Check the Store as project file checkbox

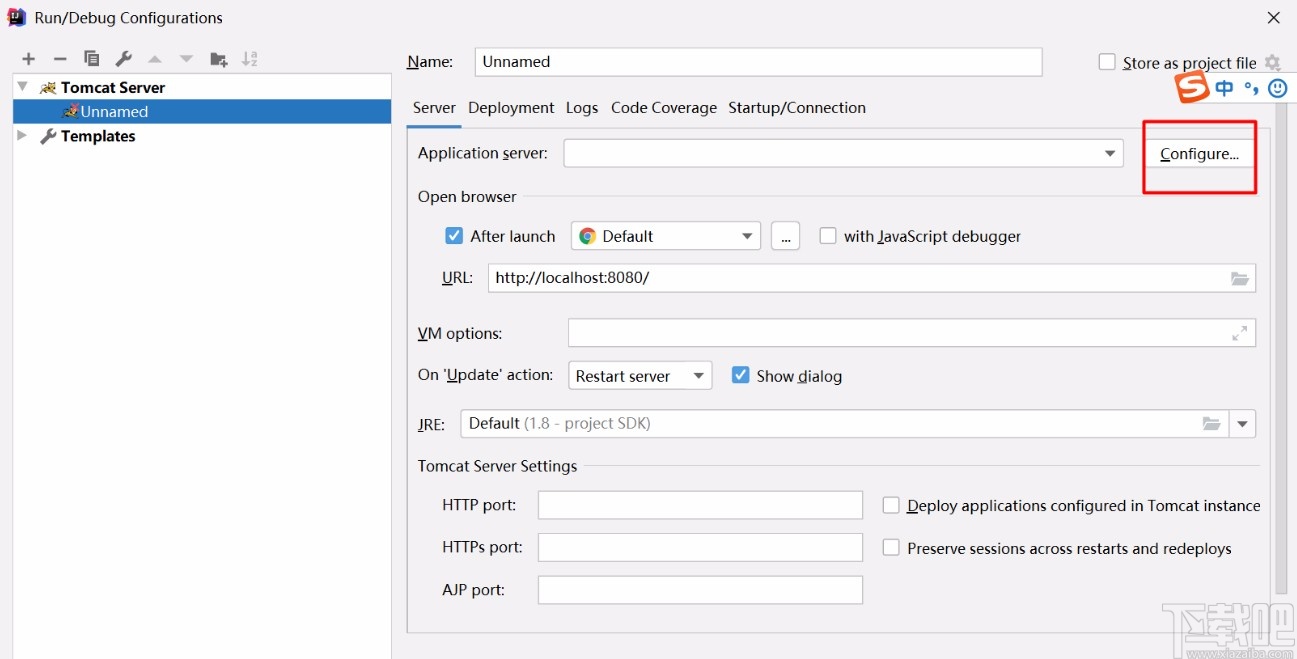1107,61
